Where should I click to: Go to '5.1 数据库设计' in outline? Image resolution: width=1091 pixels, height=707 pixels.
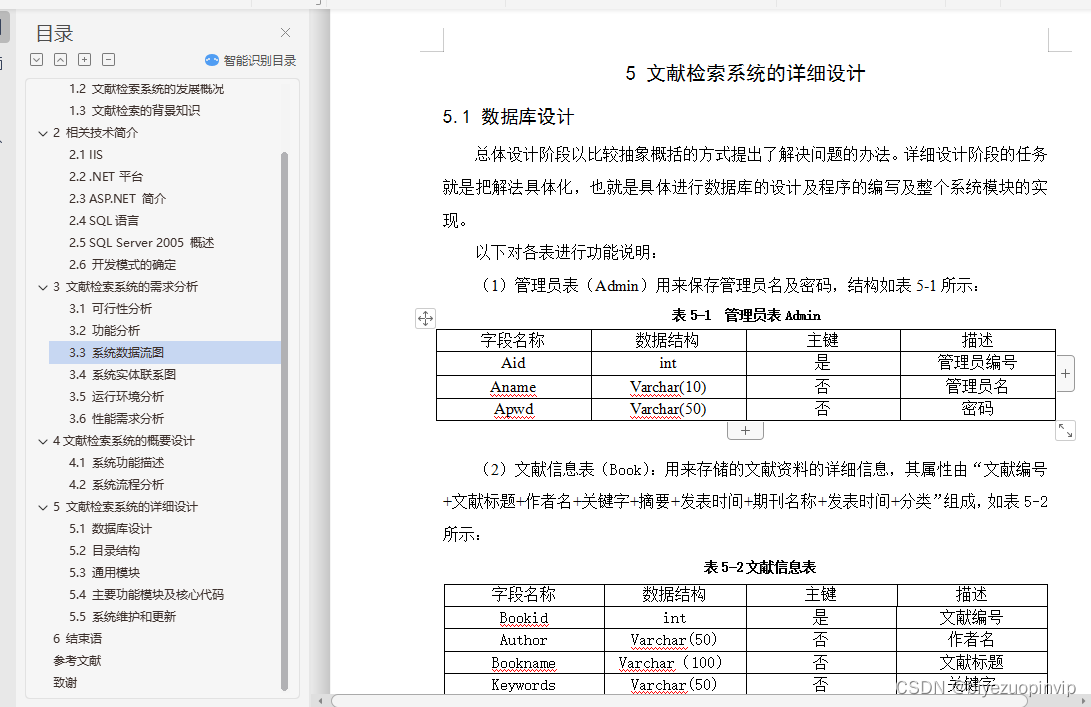click(110, 529)
